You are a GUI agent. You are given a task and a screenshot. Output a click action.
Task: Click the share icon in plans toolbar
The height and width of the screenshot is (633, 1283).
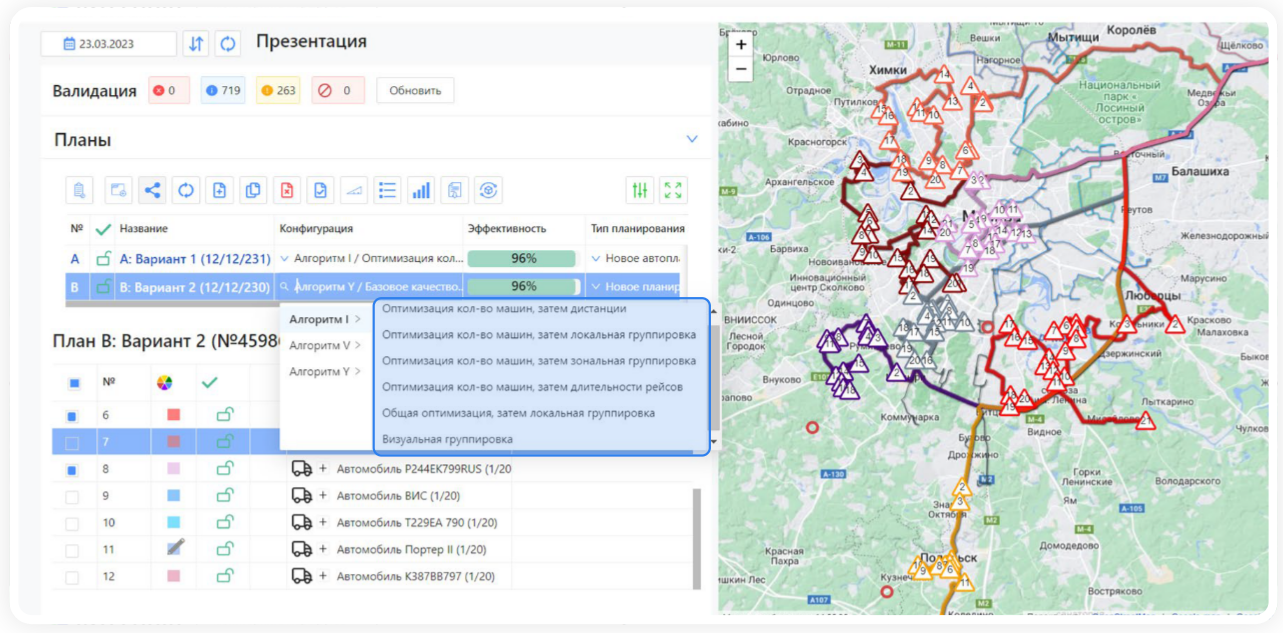point(152,190)
